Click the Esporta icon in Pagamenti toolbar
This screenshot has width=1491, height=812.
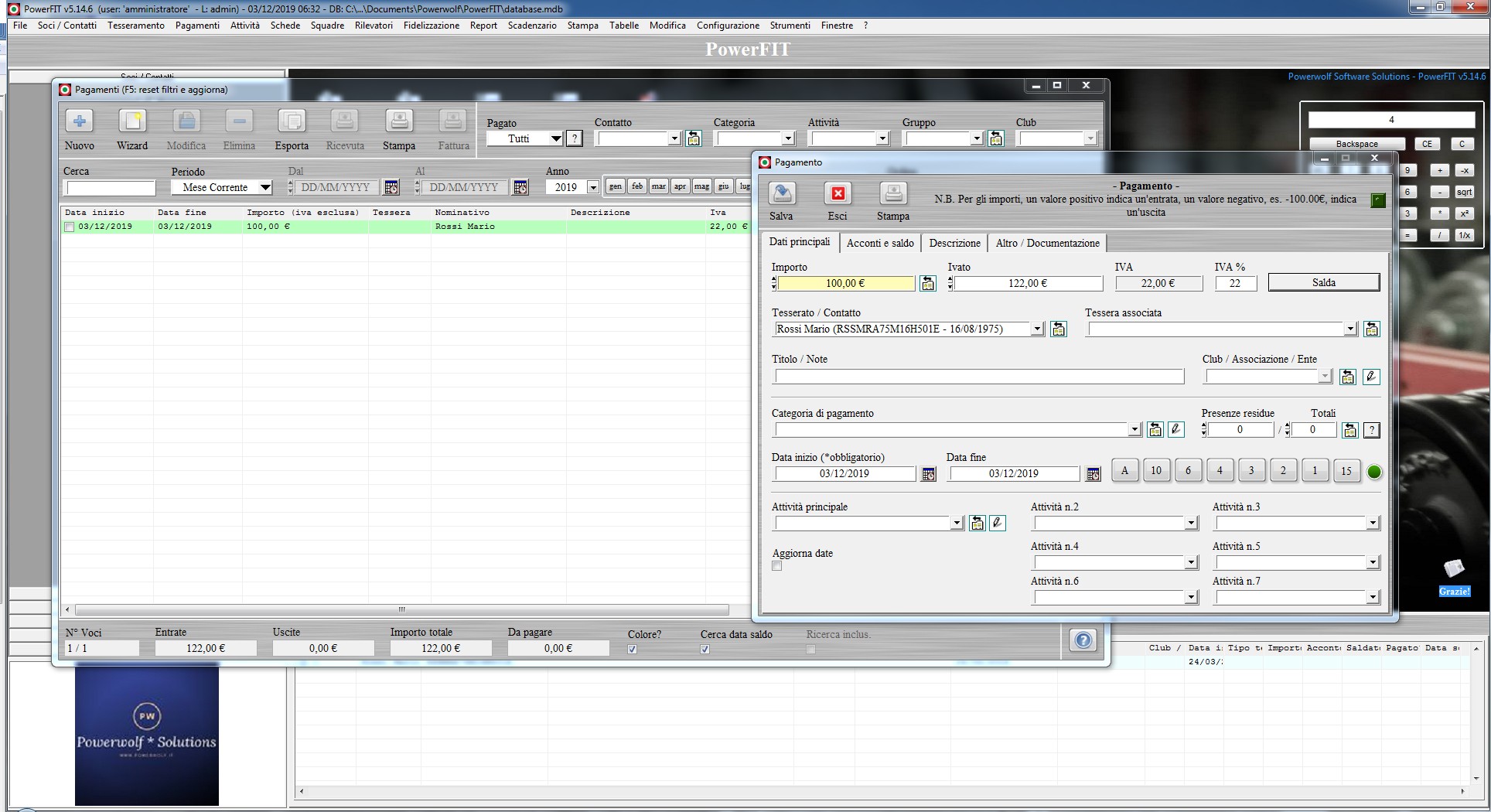(292, 121)
